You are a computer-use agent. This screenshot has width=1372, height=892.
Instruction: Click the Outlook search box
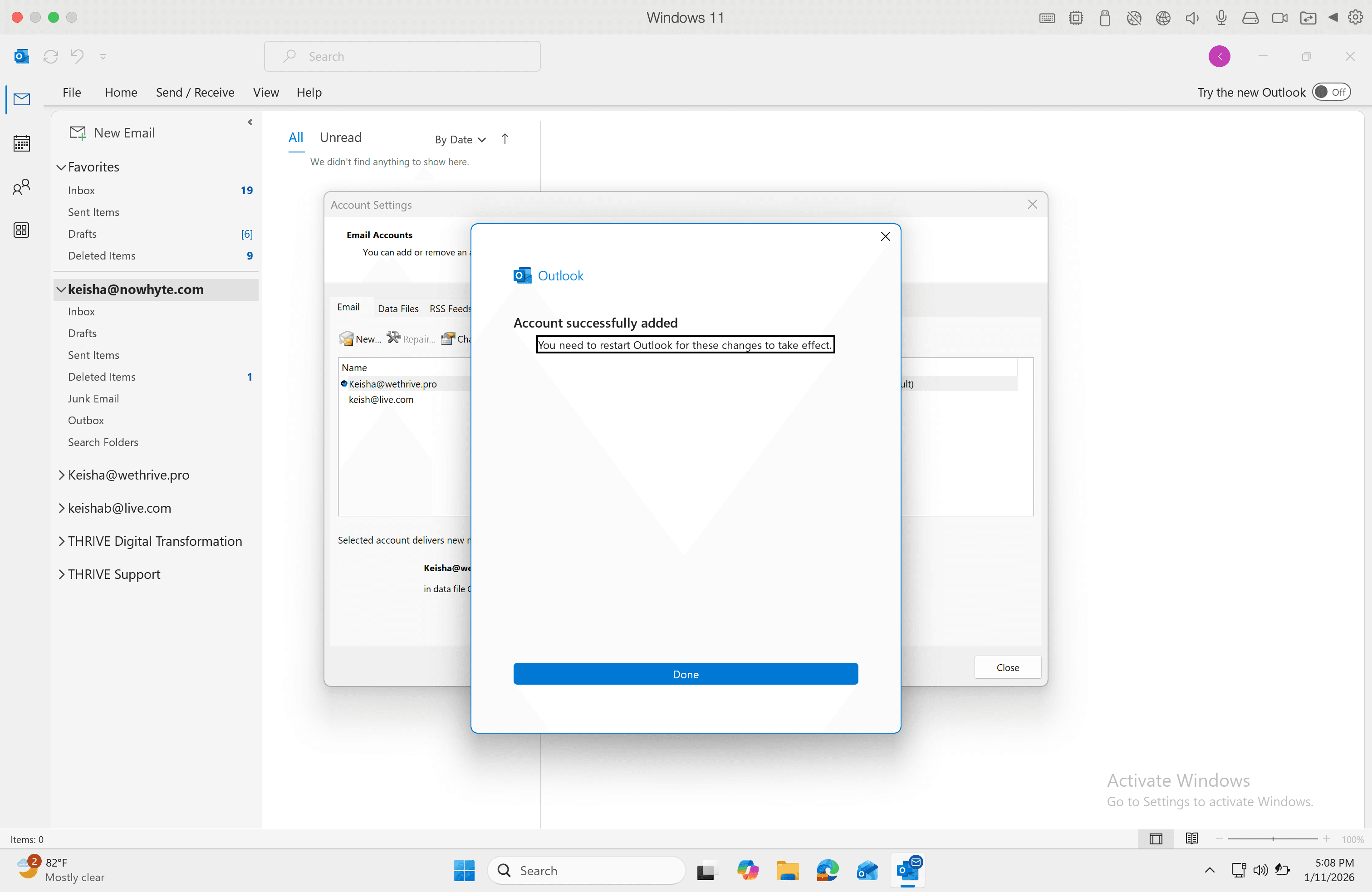pyautogui.click(x=402, y=56)
